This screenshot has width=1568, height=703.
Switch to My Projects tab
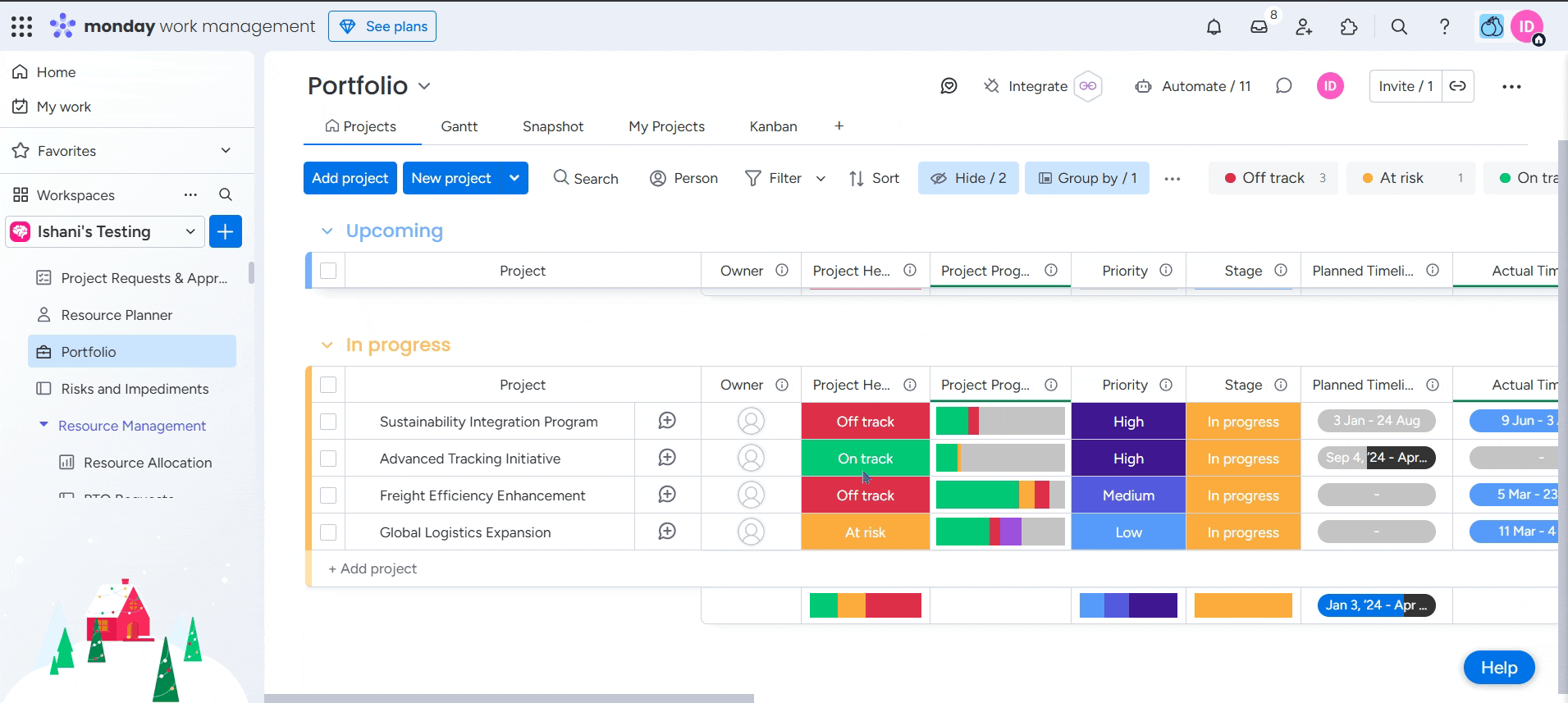[x=666, y=126]
